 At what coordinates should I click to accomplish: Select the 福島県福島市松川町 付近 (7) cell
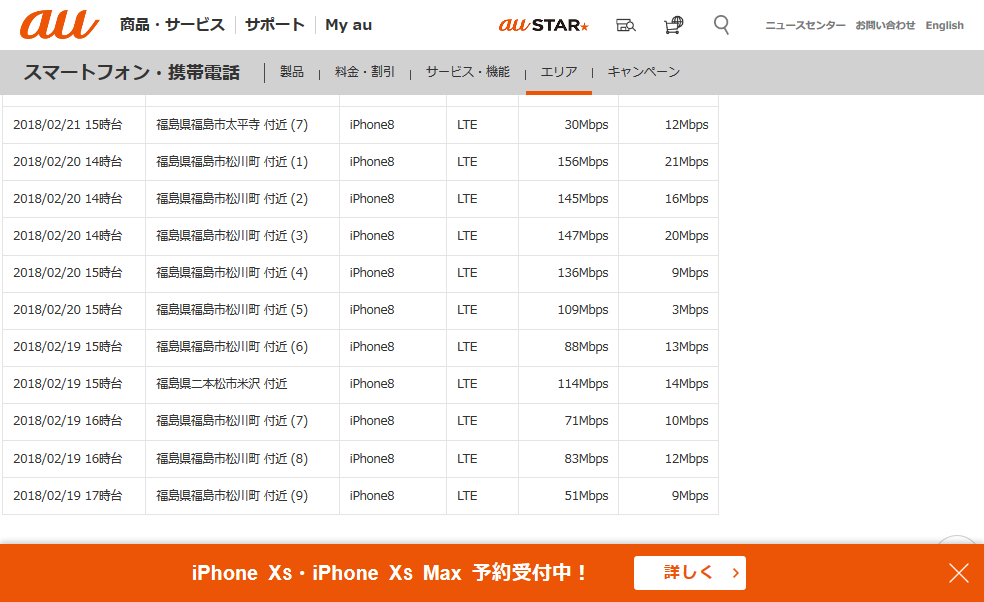pyautogui.click(x=242, y=421)
